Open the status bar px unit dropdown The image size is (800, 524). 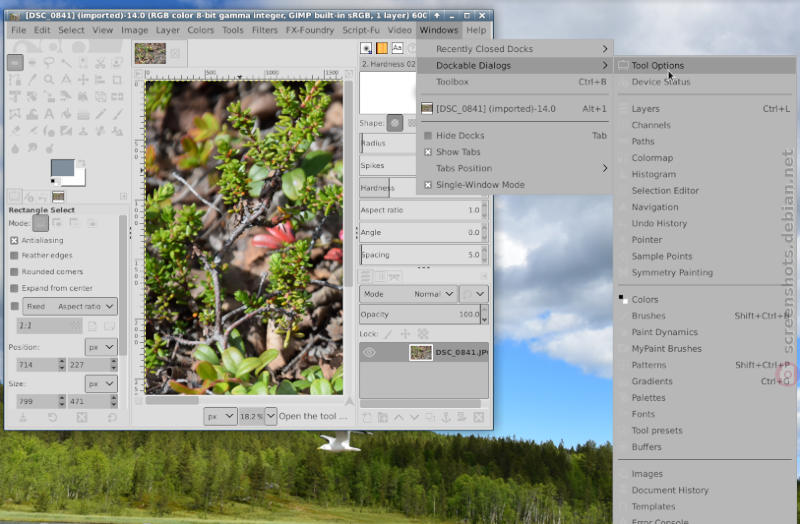pyautogui.click(x=220, y=416)
